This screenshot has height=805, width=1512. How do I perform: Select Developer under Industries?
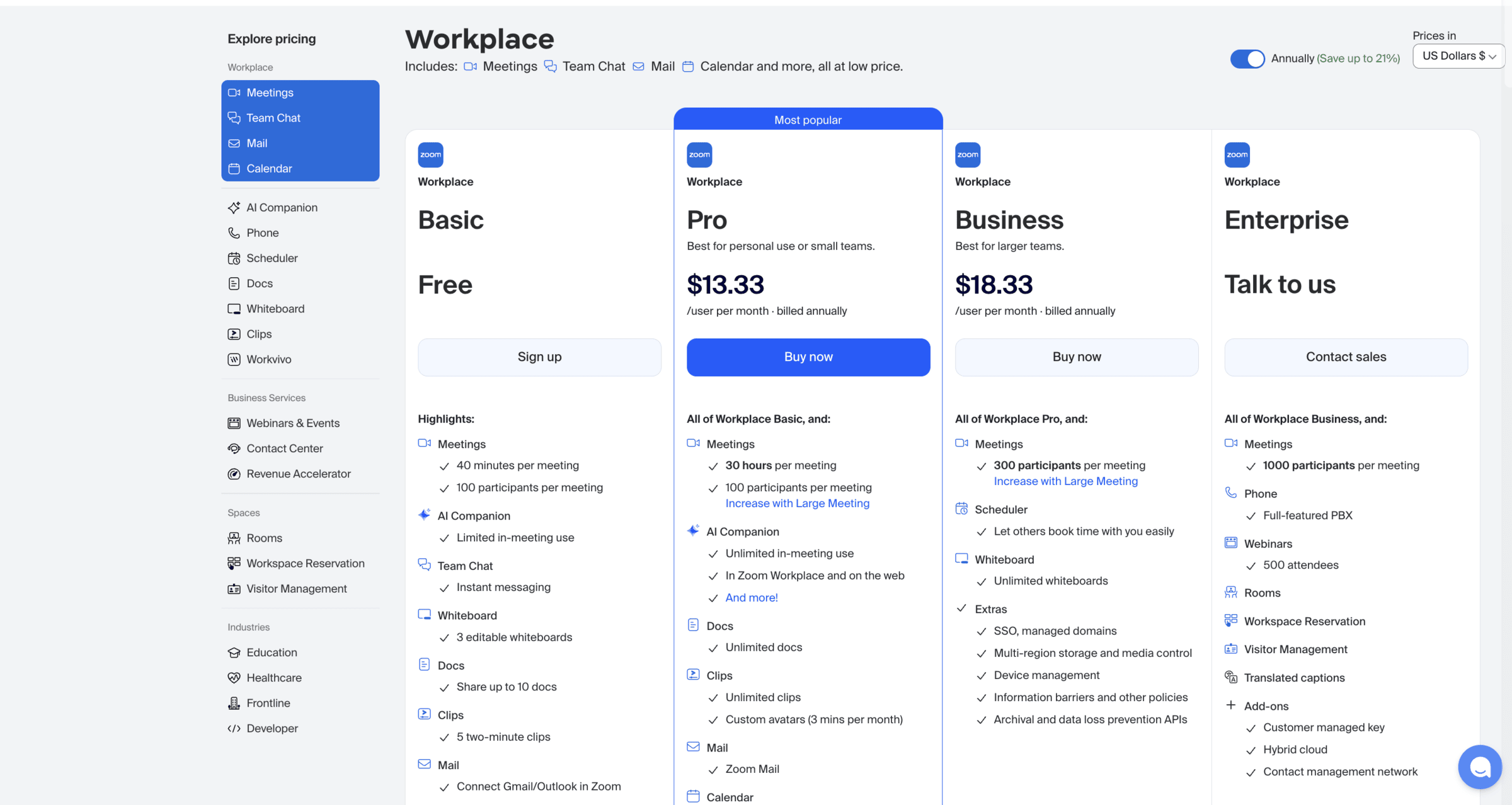(x=272, y=728)
